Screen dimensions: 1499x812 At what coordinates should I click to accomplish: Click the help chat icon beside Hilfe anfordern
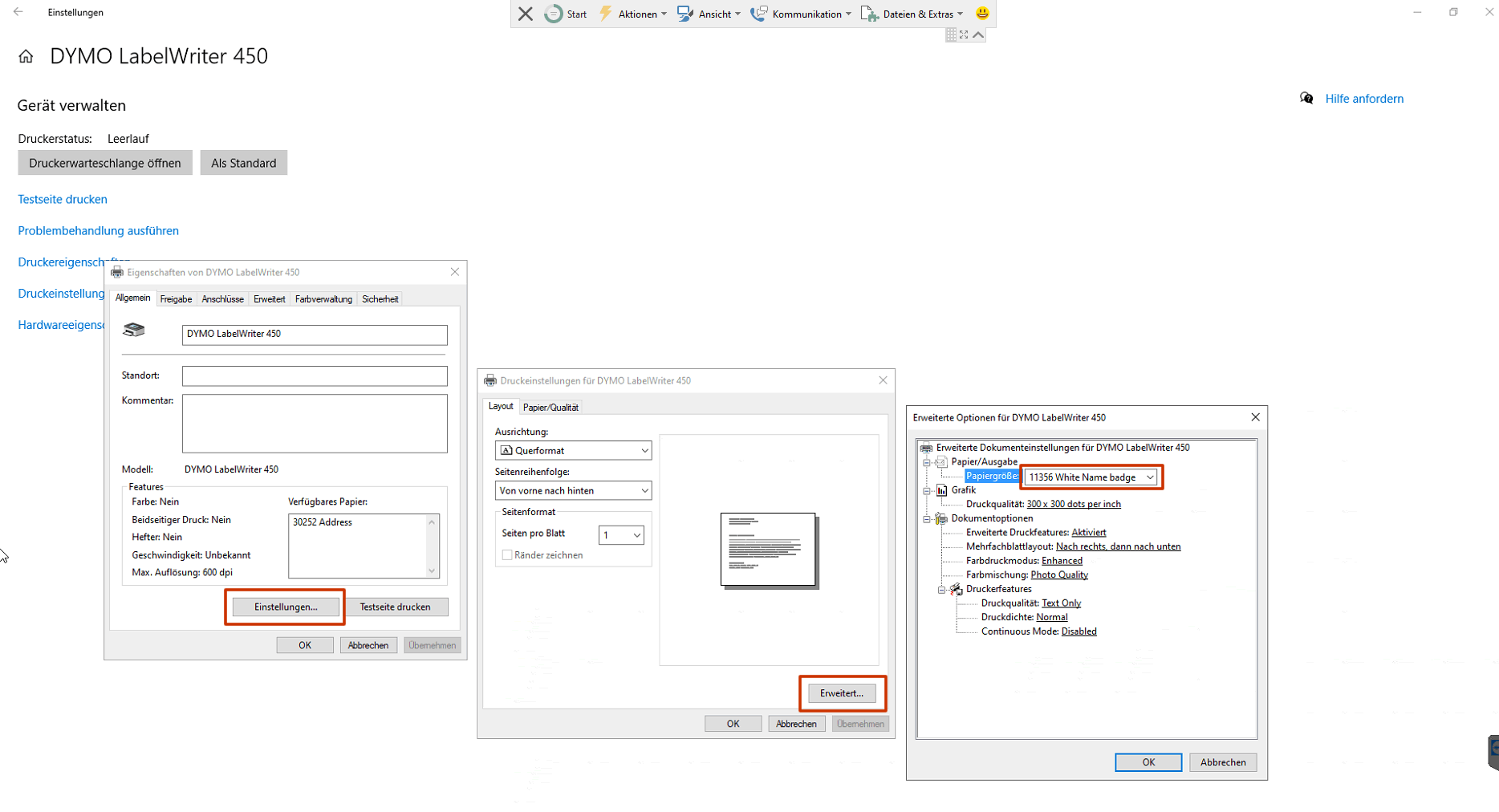pos(1306,98)
